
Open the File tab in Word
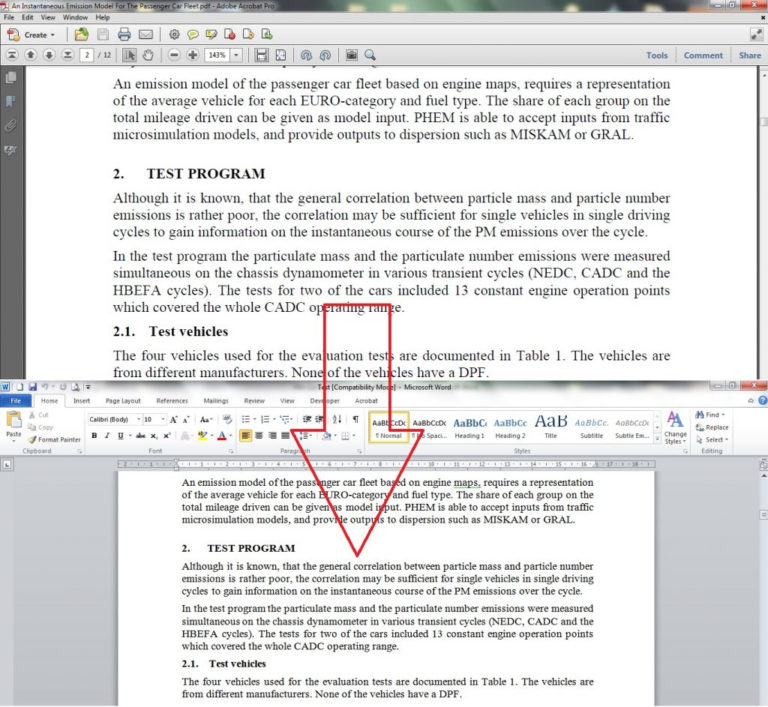[x=16, y=400]
